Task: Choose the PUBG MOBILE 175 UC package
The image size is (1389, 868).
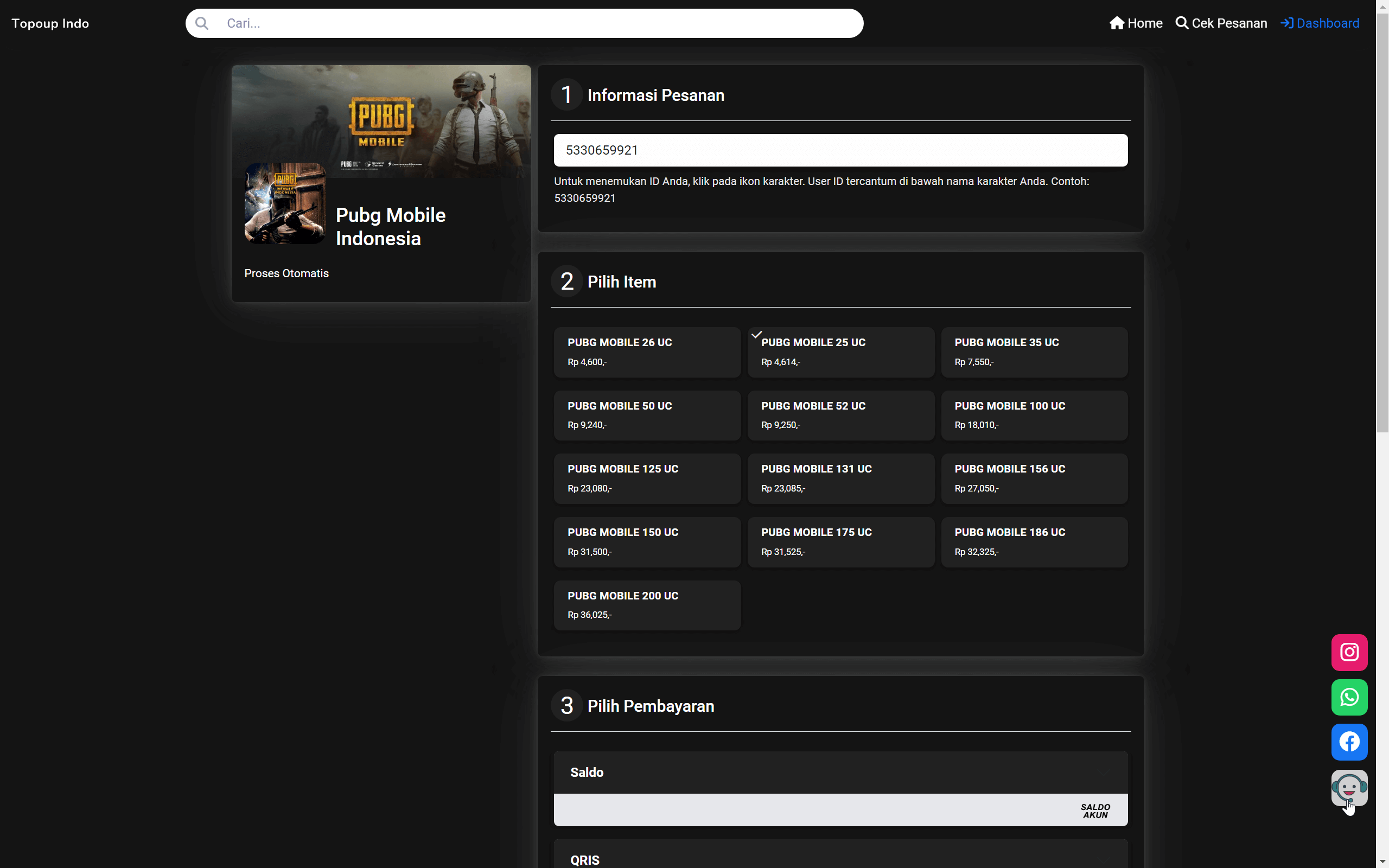Action: [840, 542]
